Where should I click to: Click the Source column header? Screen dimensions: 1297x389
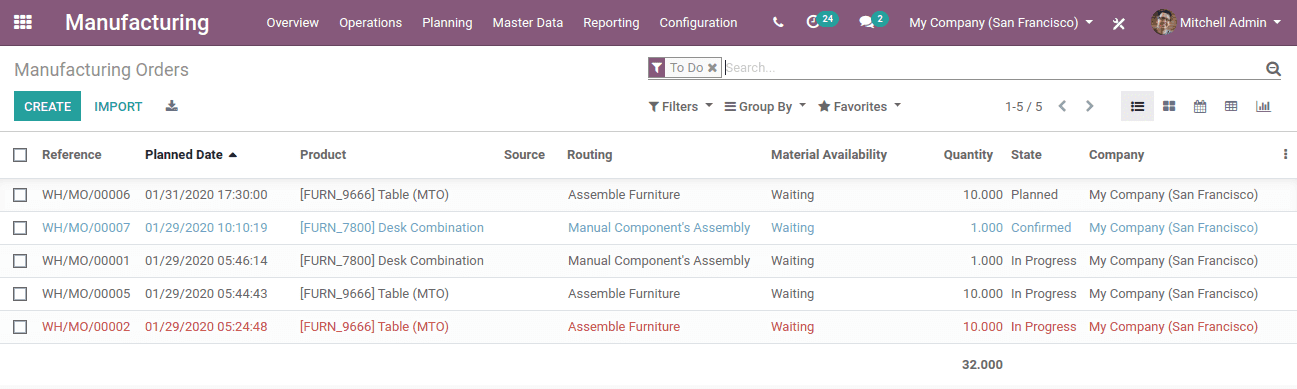[524, 154]
